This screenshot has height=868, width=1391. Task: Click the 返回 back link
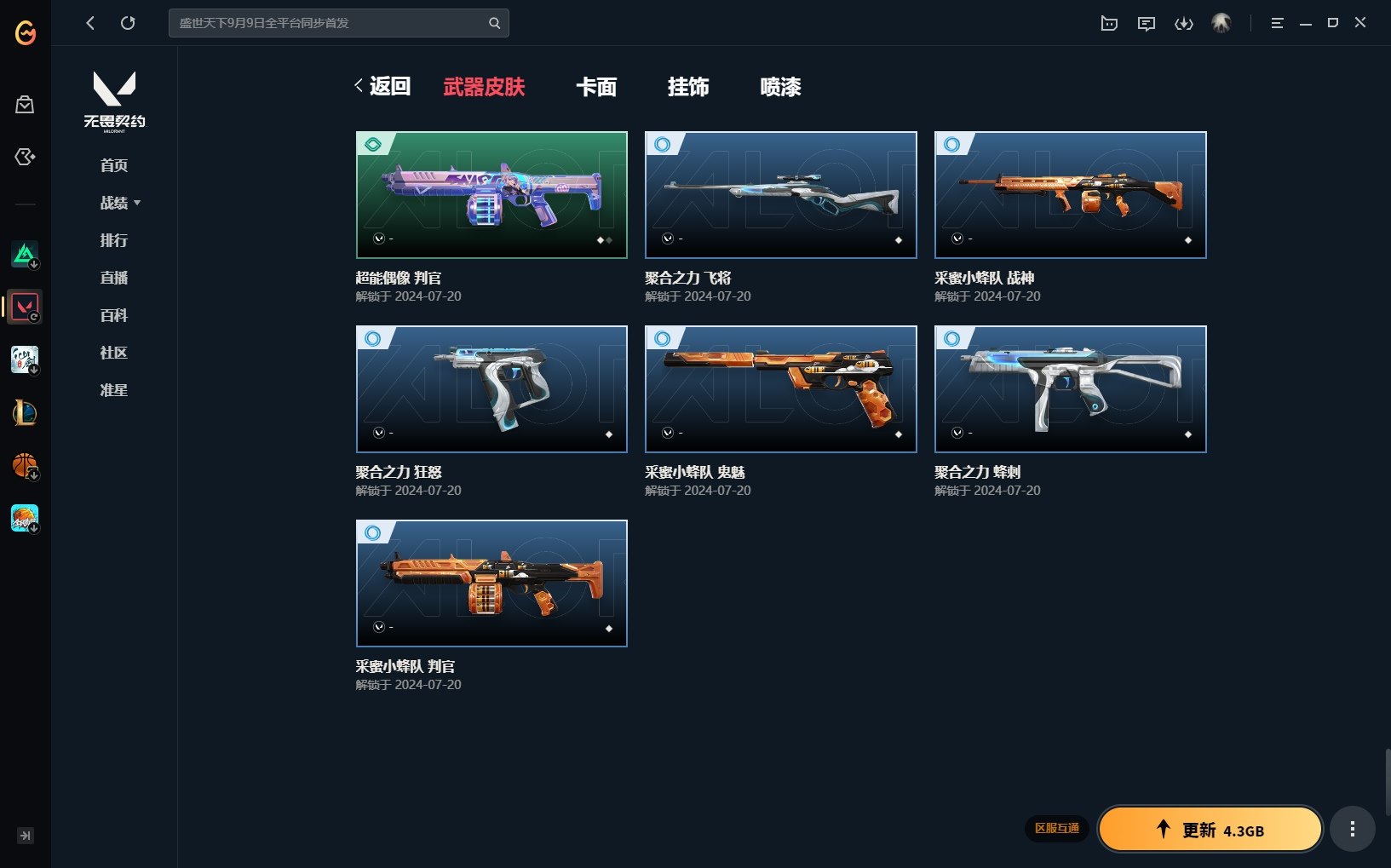coord(382,86)
